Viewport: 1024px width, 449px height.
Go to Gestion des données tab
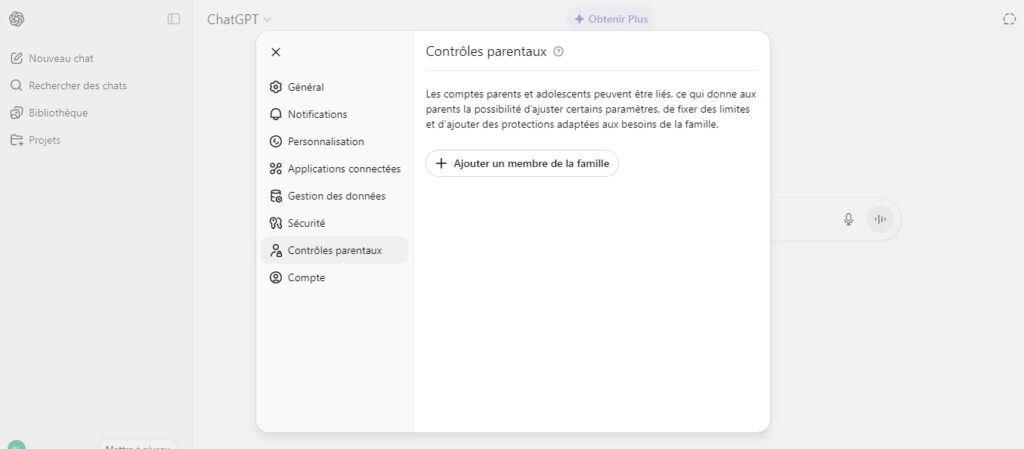coord(336,196)
